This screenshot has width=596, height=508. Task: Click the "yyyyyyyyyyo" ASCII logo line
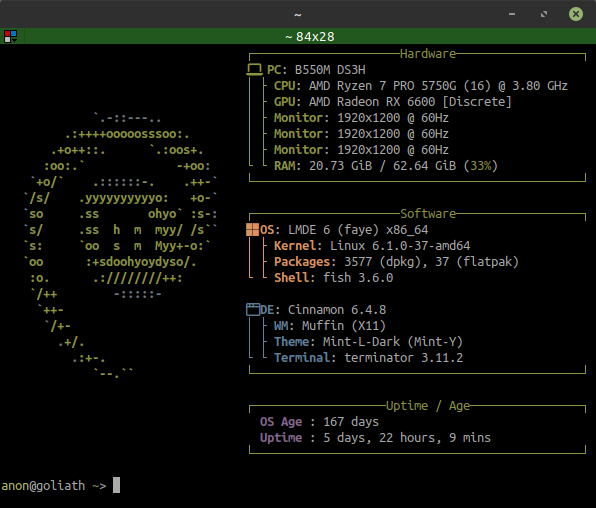[x=124, y=198]
